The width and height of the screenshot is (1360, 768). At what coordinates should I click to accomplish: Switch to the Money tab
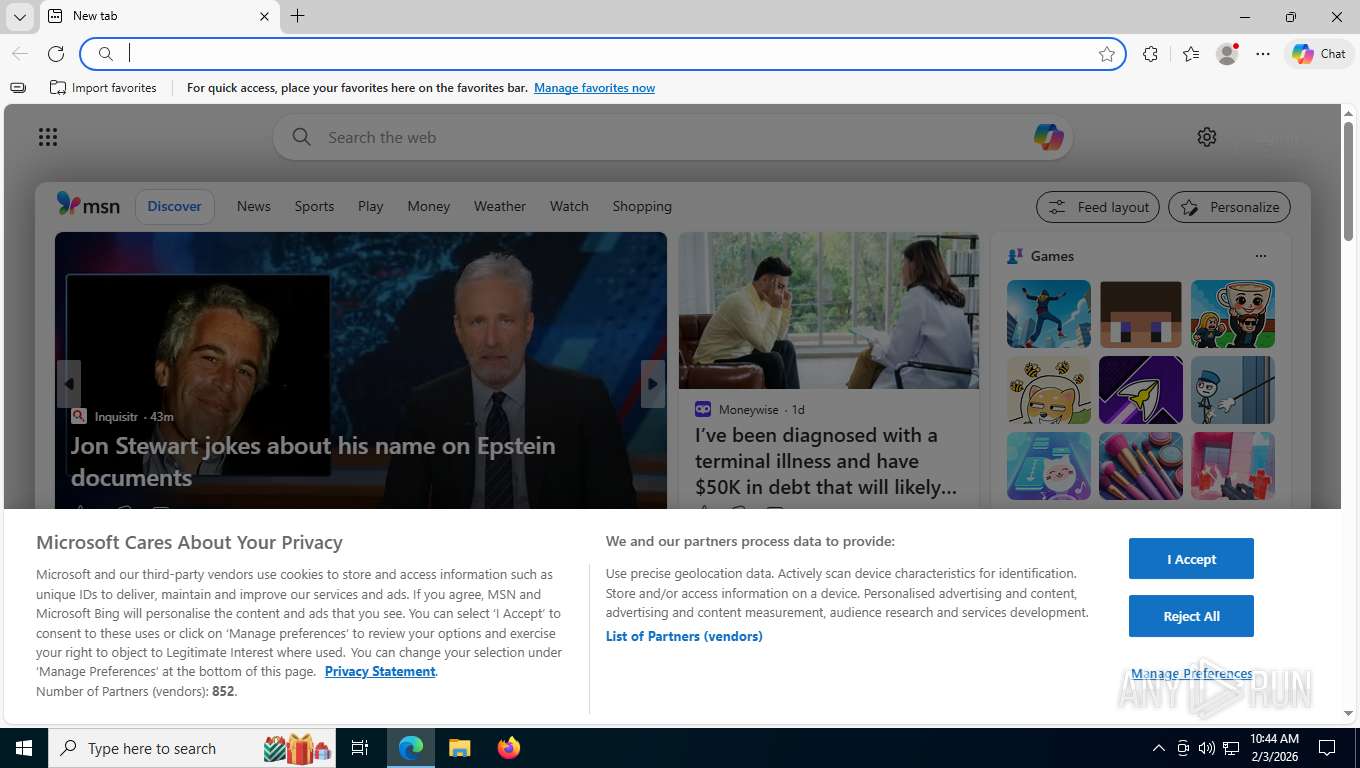pyautogui.click(x=429, y=206)
